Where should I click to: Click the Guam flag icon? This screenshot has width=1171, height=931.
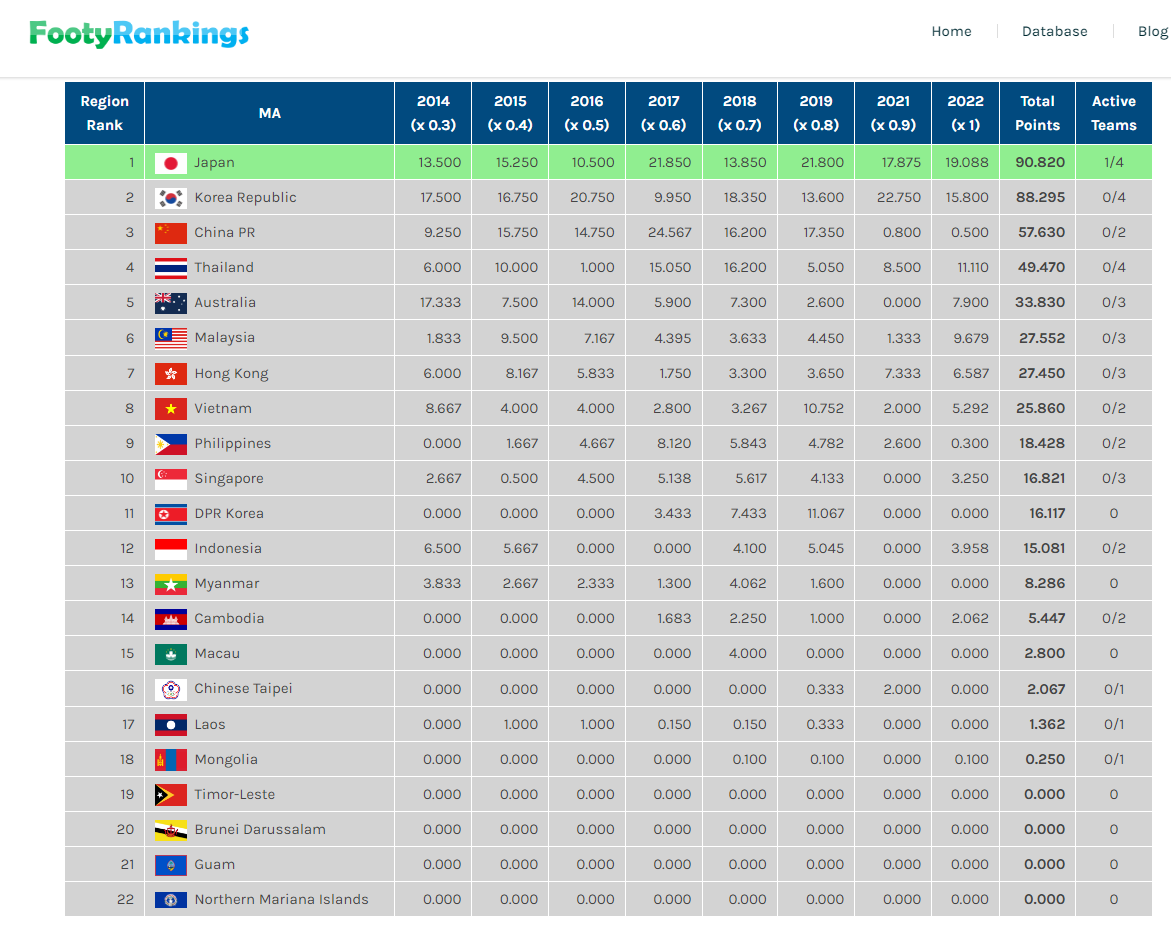tap(170, 865)
